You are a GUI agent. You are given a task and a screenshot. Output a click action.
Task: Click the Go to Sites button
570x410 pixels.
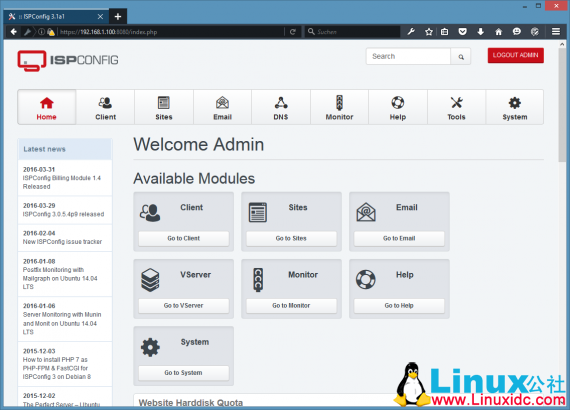coord(291,238)
